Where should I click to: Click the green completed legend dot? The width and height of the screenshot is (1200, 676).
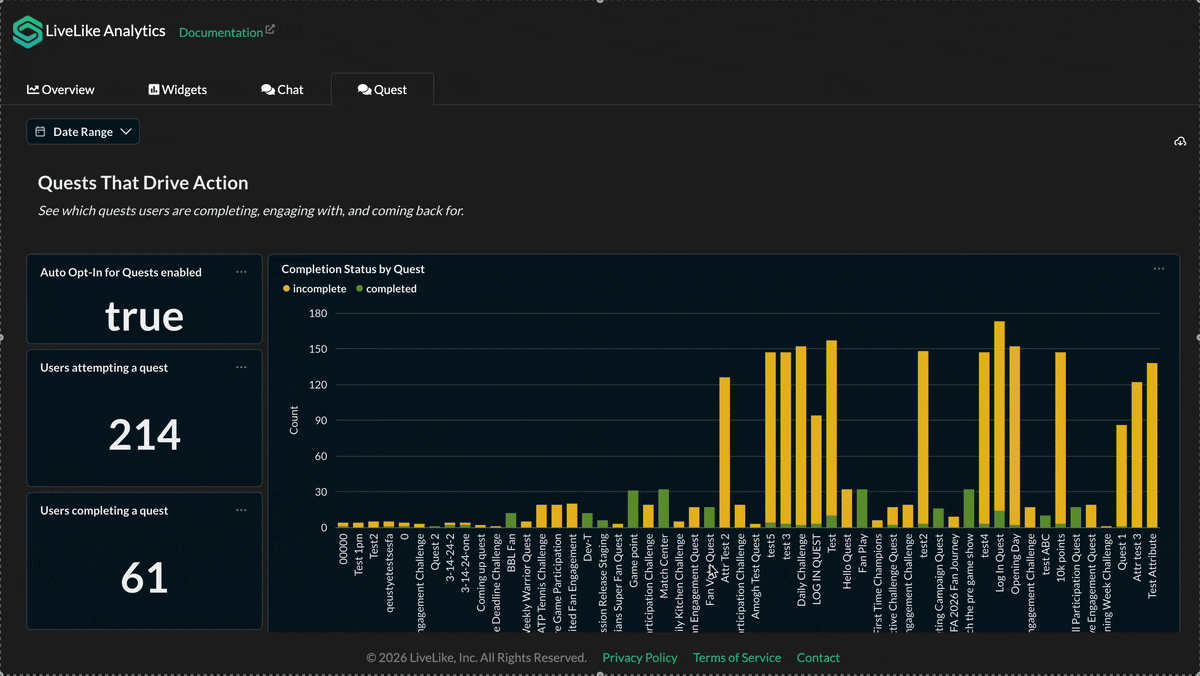tap(360, 289)
